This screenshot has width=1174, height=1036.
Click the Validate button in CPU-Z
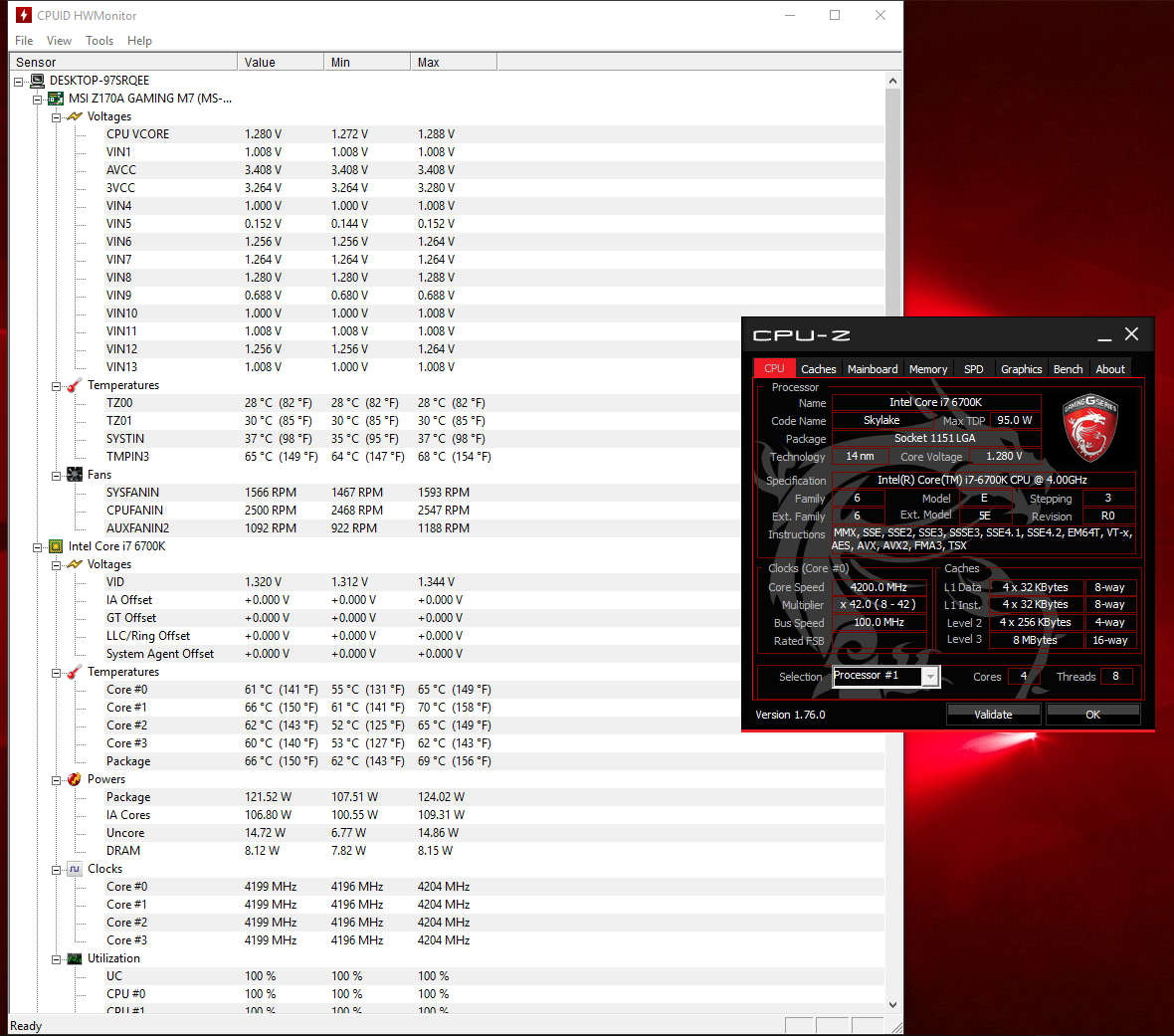(x=993, y=715)
